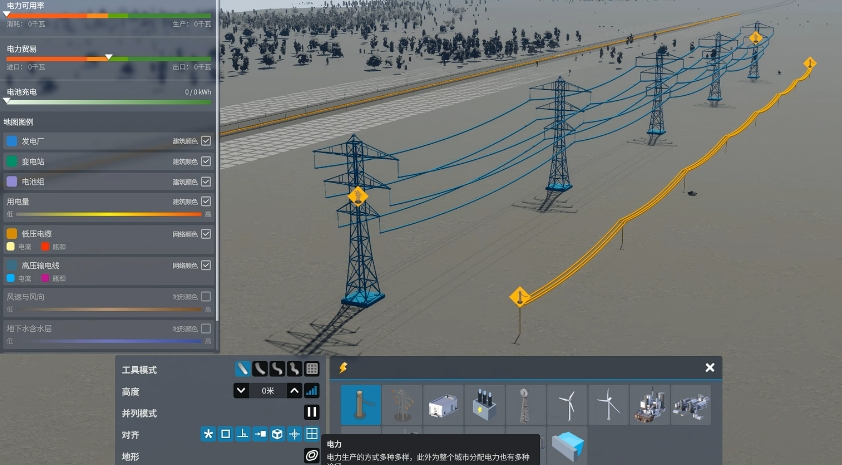Increase elevation with the up chevron
Screen dimensions: 842x465
pos(294,390)
